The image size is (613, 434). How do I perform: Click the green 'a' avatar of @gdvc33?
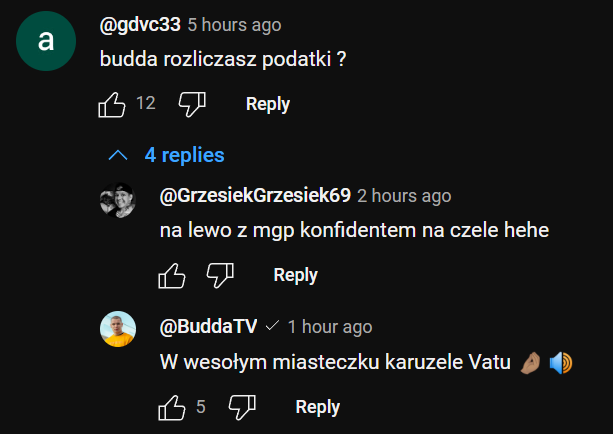click(45, 41)
